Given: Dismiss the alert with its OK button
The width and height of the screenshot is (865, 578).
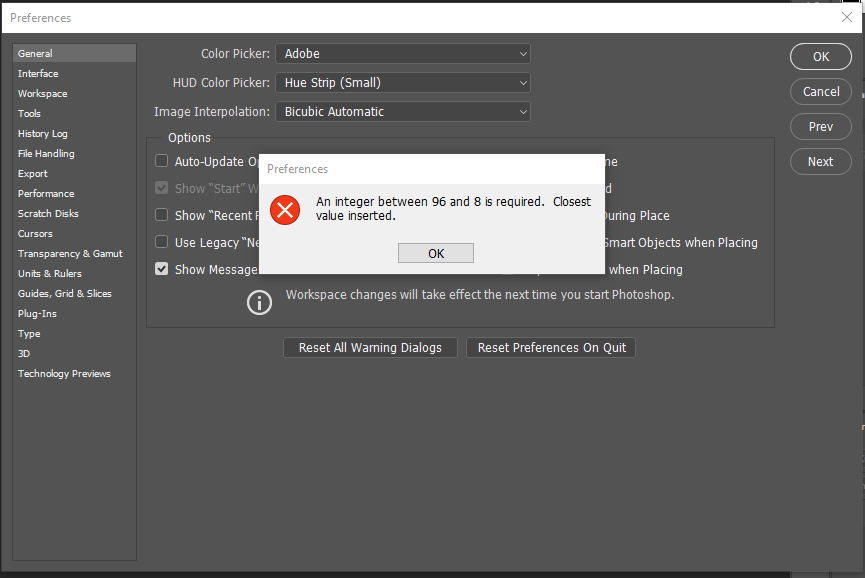Looking at the screenshot, I should (436, 253).
